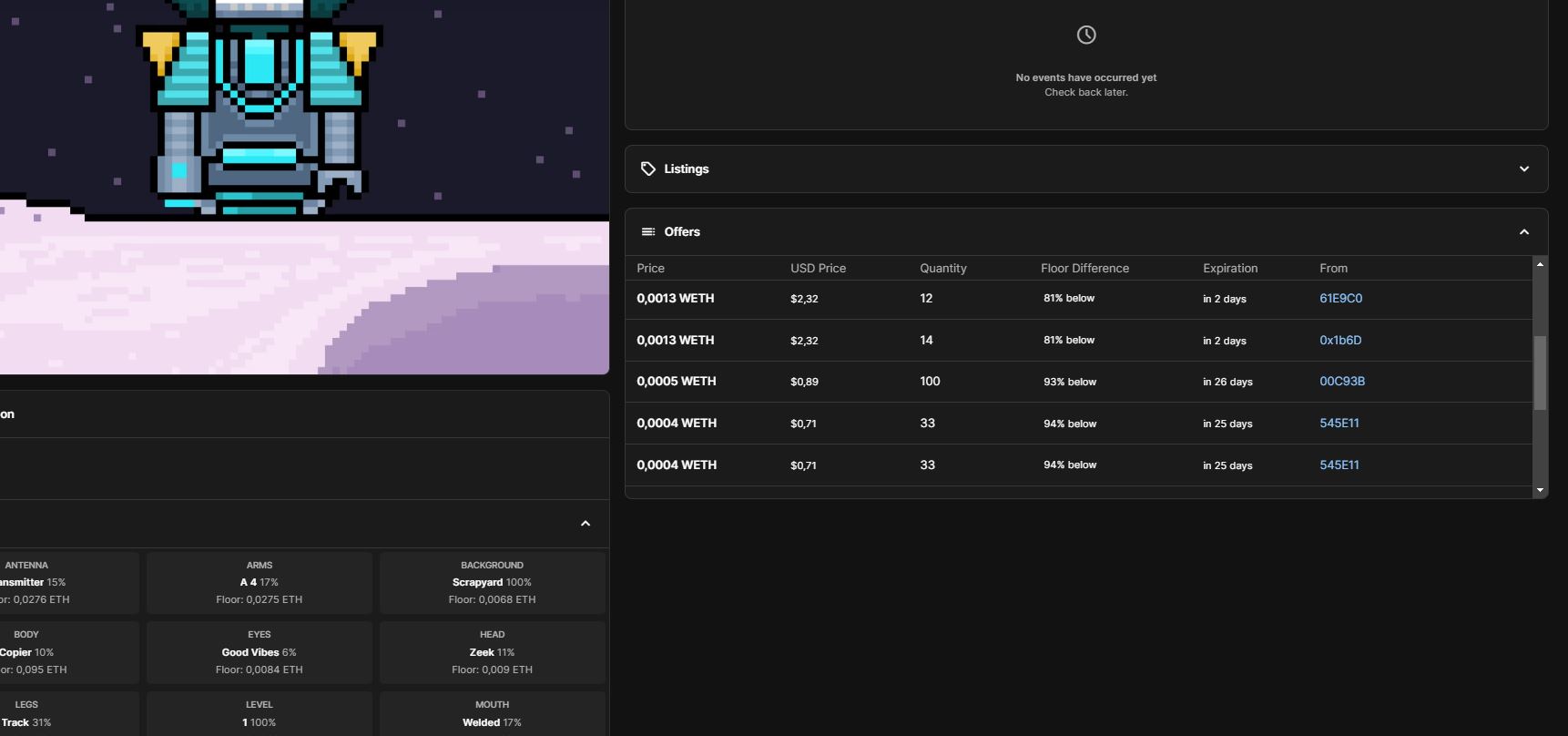This screenshot has width=1568, height=736.
Task: Click the offers list scroll down arrow
Action: [x=1540, y=490]
